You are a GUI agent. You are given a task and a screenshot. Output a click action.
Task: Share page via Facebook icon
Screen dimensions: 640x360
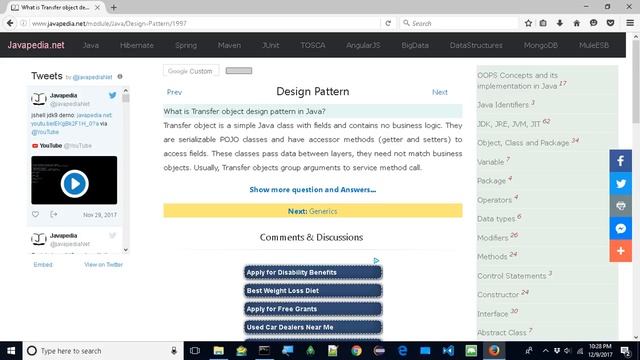(x=620, y=161)
